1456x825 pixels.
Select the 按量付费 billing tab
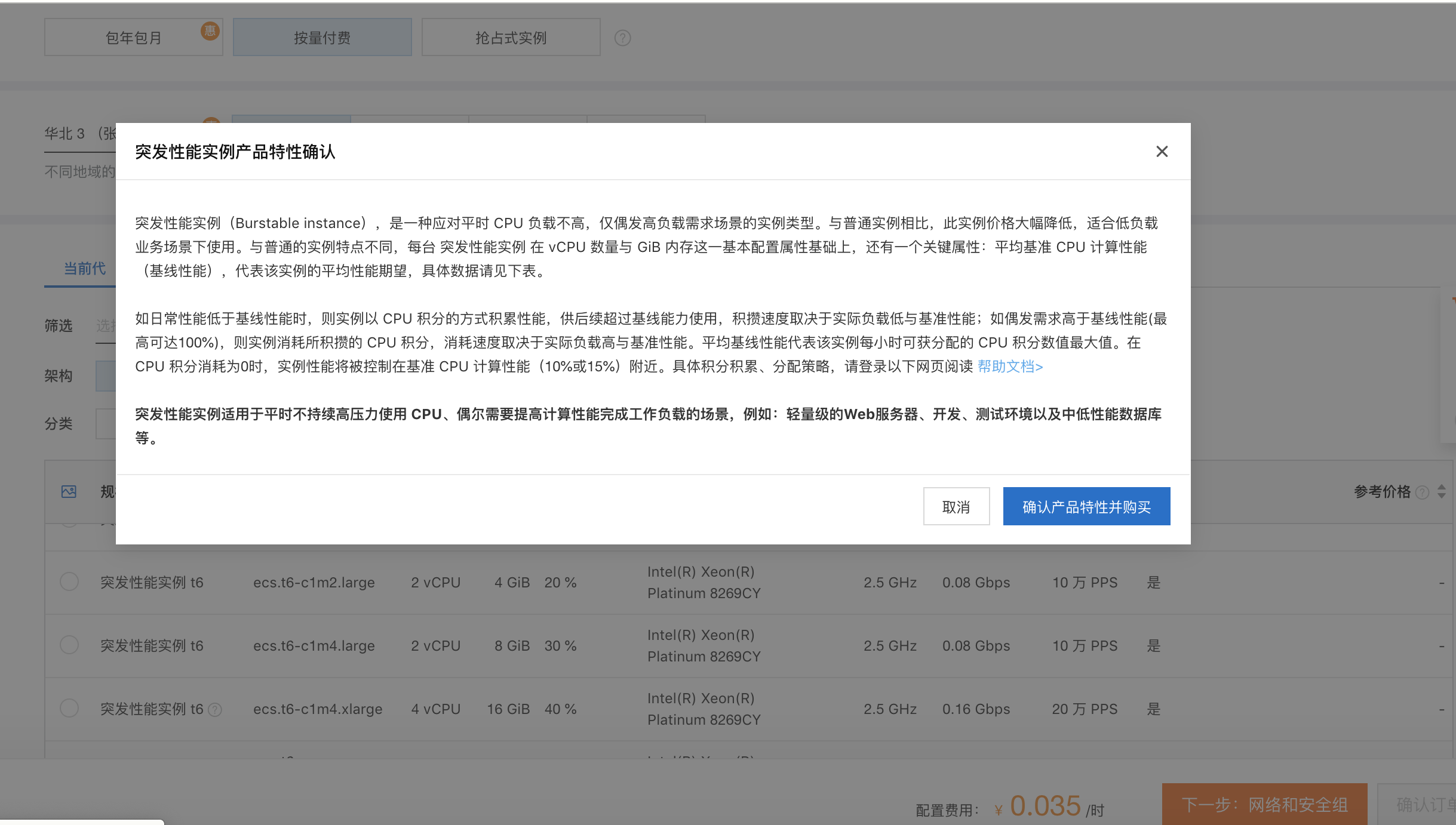[322, 38]
